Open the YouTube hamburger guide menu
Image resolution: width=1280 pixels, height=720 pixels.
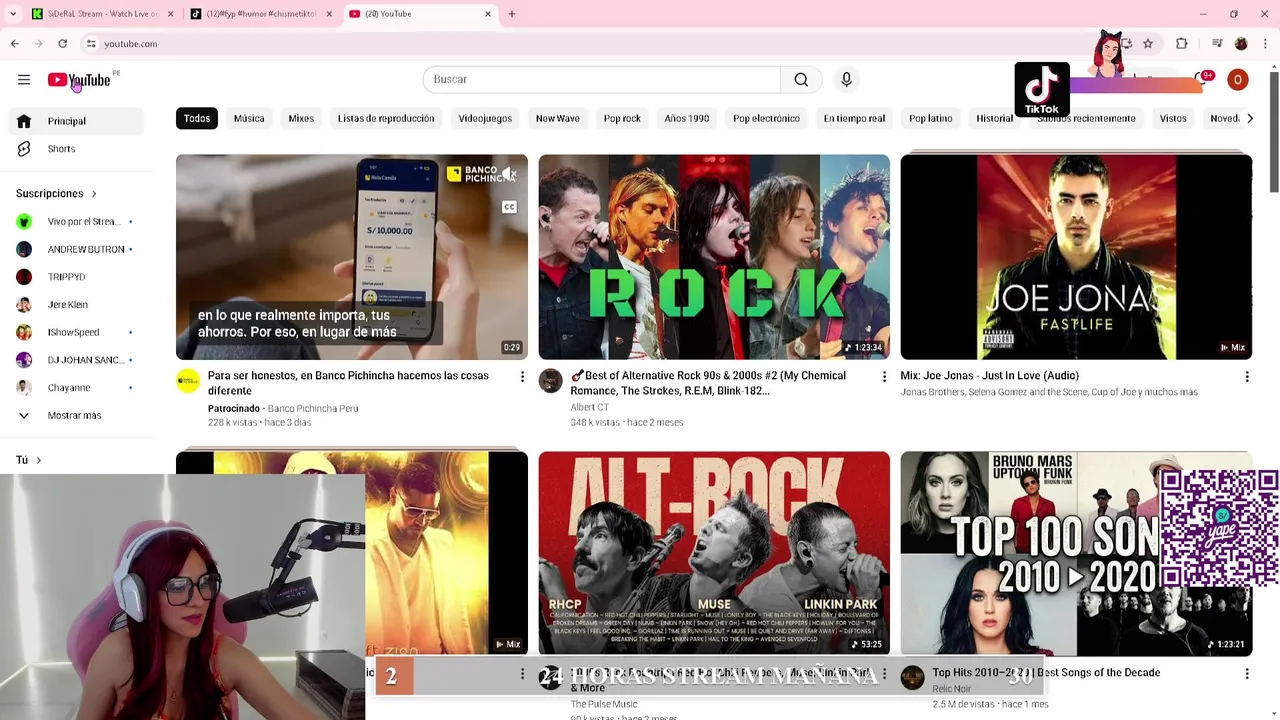(24, 80)
